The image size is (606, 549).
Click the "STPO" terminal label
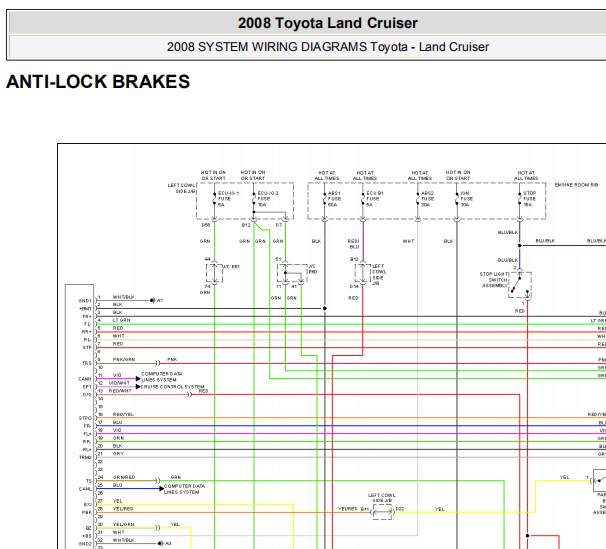click(85, 418)
